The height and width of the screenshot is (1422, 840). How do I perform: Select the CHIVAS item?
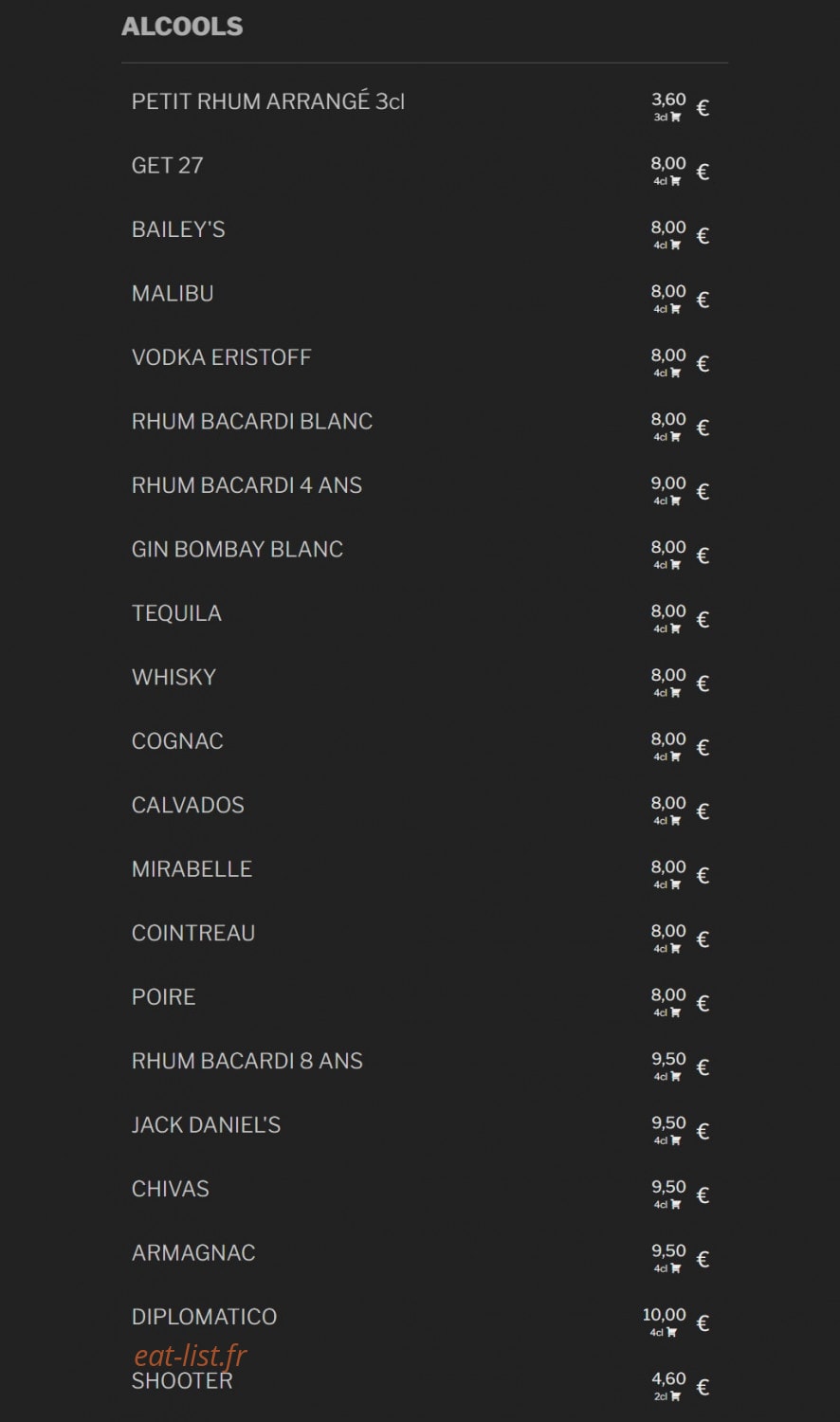171,1189
